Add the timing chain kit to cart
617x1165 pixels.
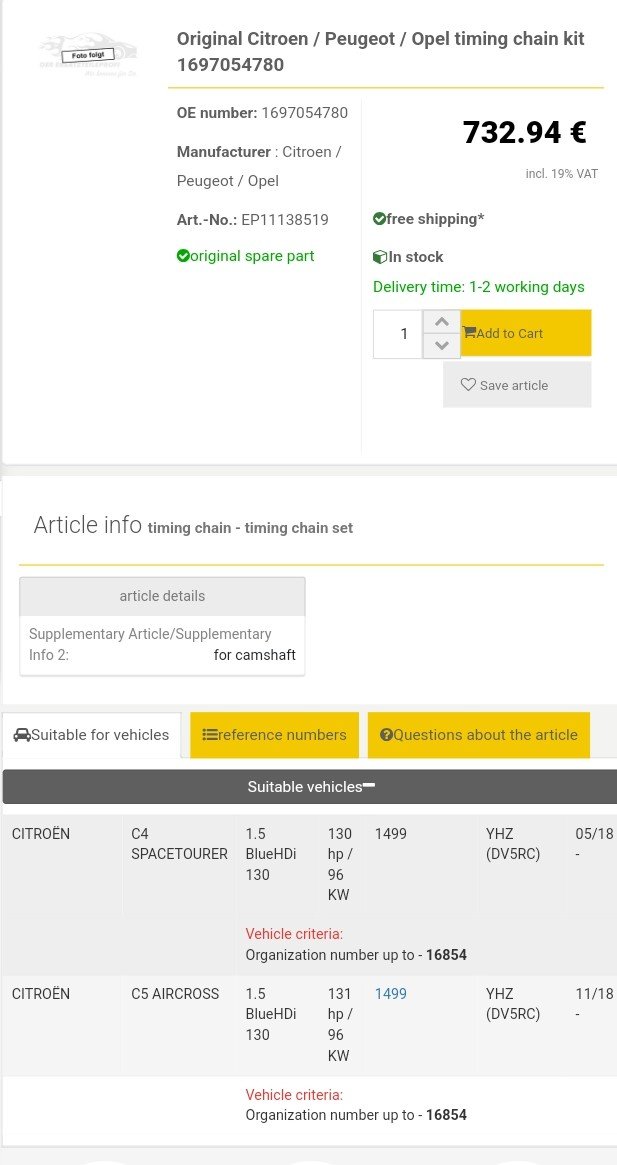tap(526, 333)
